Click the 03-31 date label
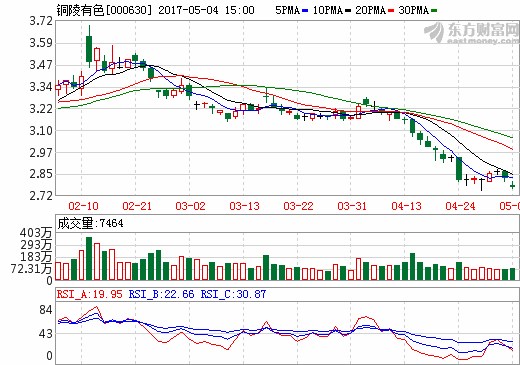 [x=352, y=206]
